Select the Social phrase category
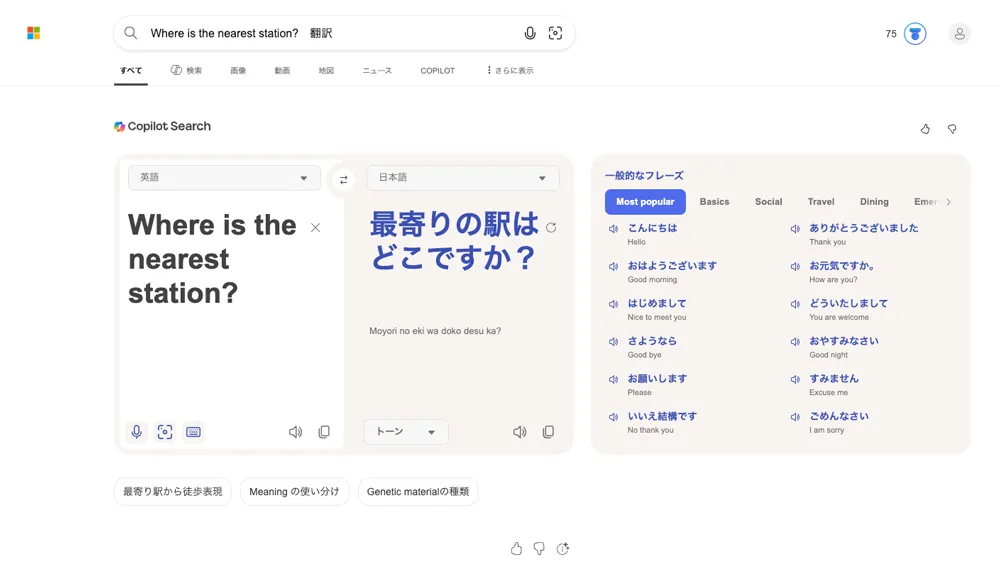This screenshot has height=563, width=1000. pyautogui.click(x=768, y=201)
